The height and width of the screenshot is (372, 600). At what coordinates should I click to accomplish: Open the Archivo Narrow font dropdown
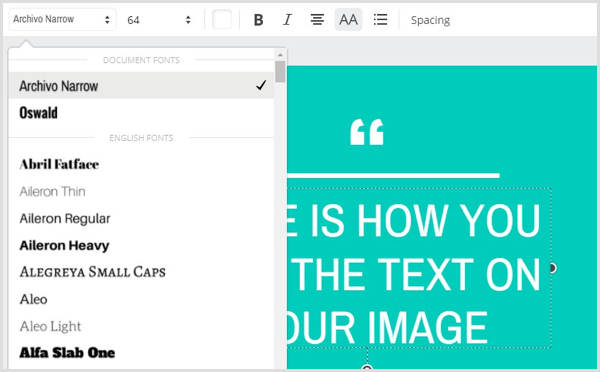pyautogui.click(x=62, y=20)
